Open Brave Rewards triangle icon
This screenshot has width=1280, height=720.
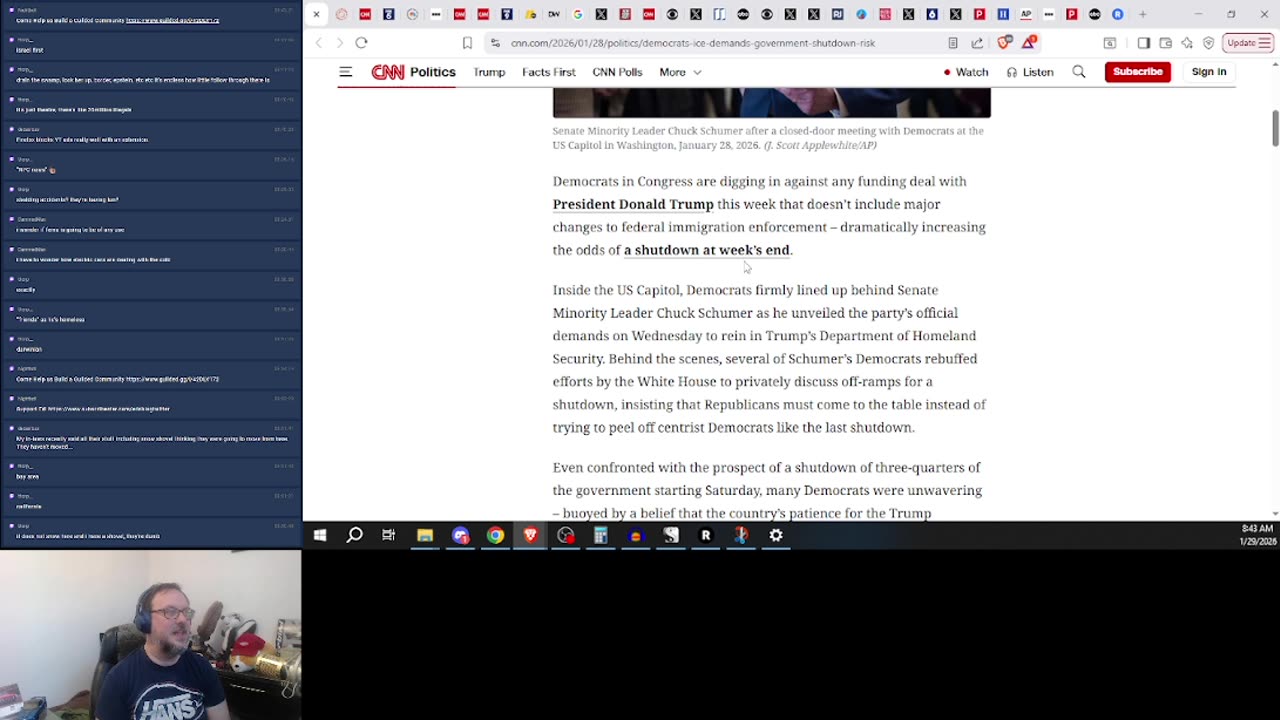(1028, 43)
